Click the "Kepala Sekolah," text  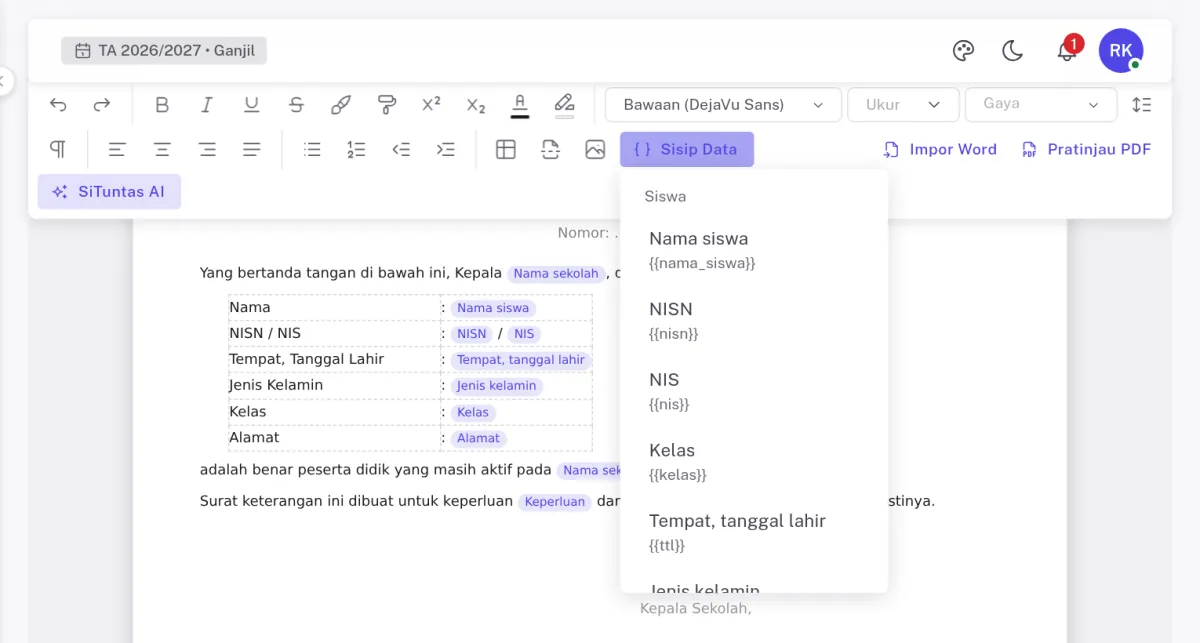695,608
